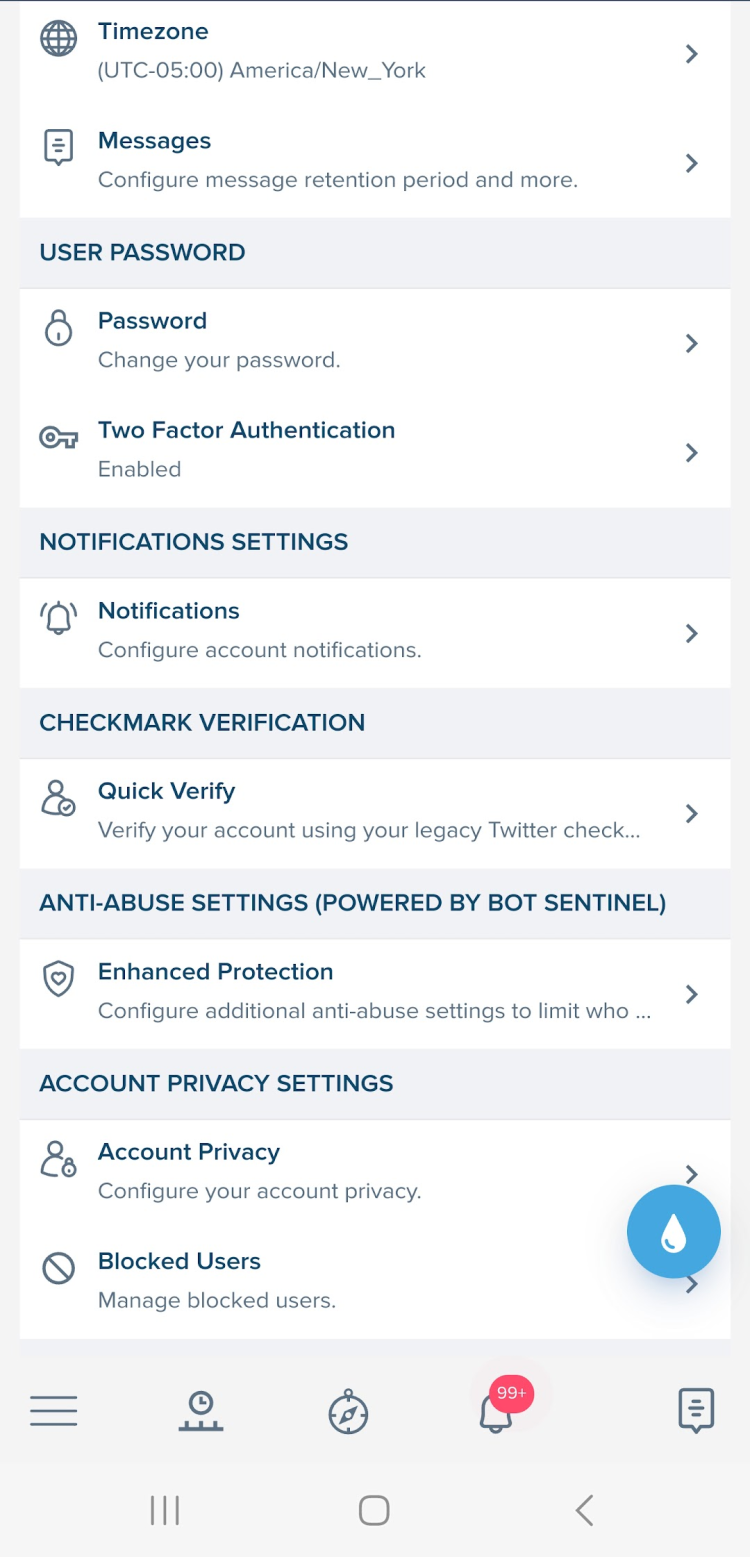Open the messages icon in bottom bar
The height and width of the screenshot is (1557, 750).
[x=695, y=1411]
